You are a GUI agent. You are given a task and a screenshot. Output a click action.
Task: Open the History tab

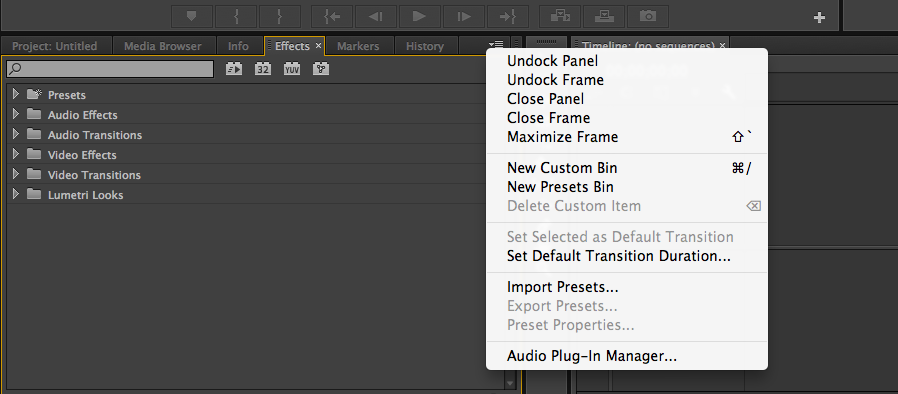[x=425, y=46]
